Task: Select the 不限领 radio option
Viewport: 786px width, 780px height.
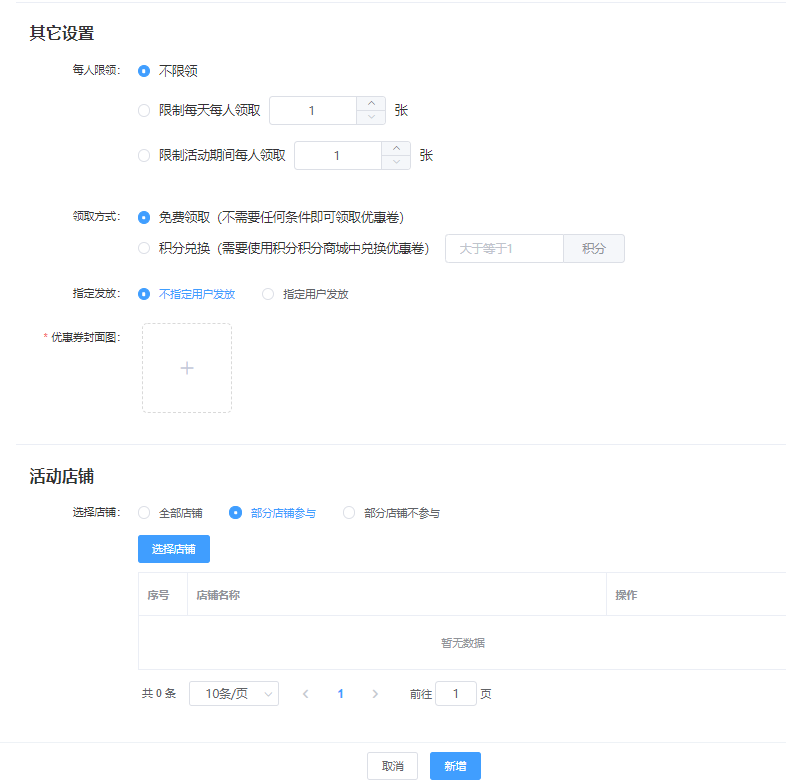Action: point(144,71)
